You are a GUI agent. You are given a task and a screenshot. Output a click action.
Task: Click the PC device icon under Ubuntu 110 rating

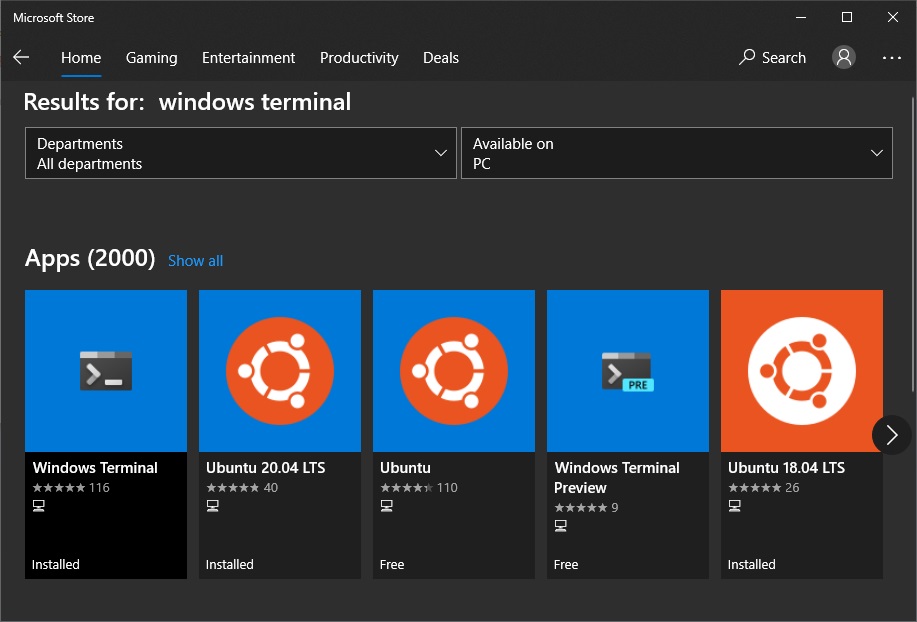tap(387, 506)
